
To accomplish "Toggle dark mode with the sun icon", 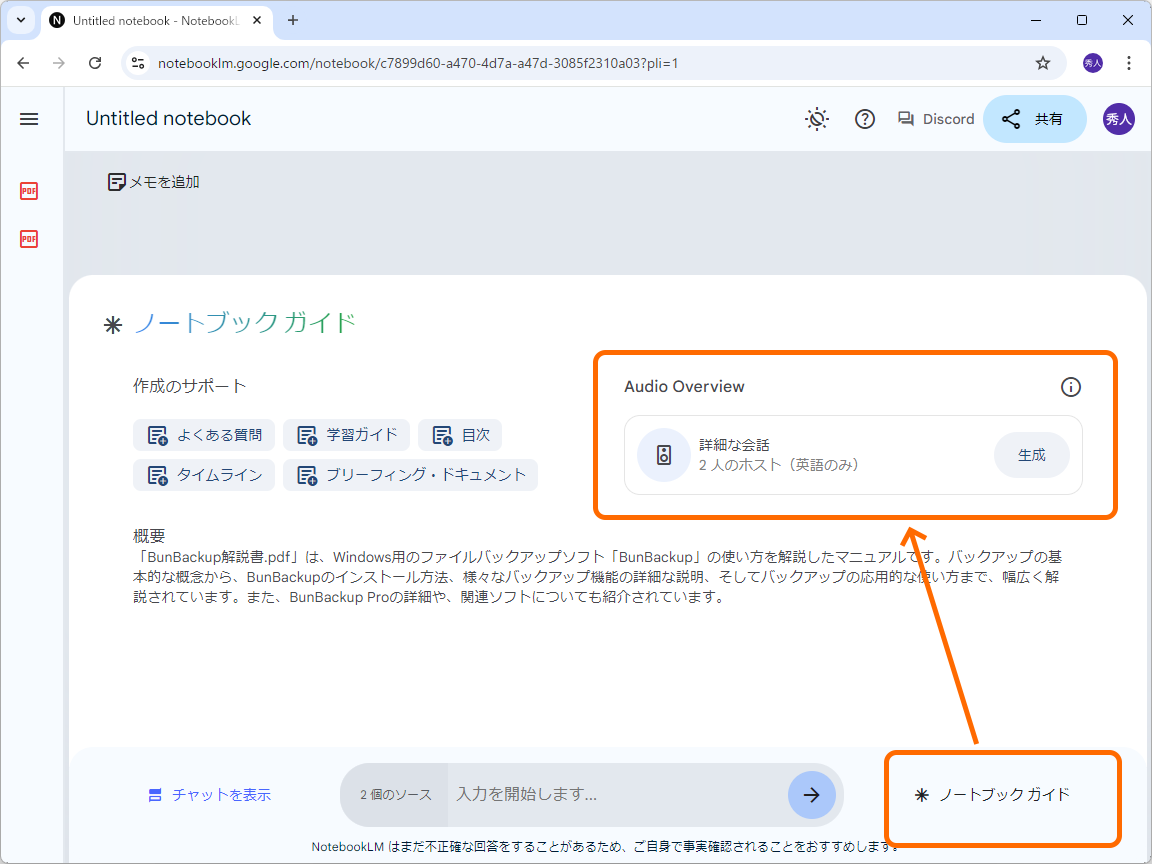I will click(x=816, y=118).
